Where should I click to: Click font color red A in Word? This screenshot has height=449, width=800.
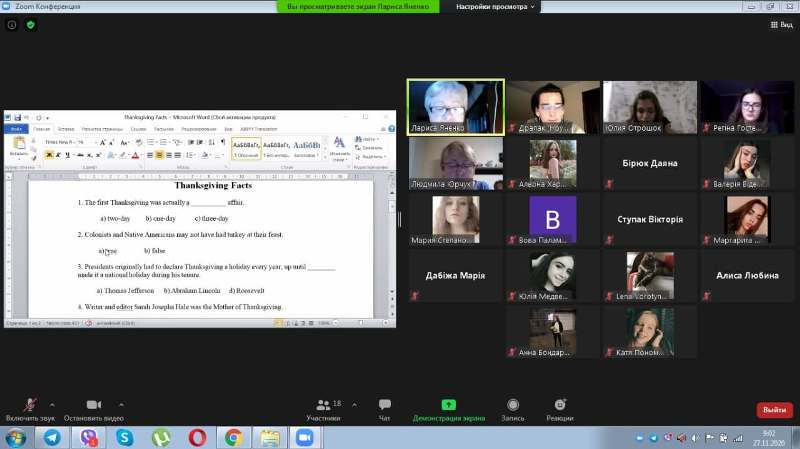pos(135,155)
